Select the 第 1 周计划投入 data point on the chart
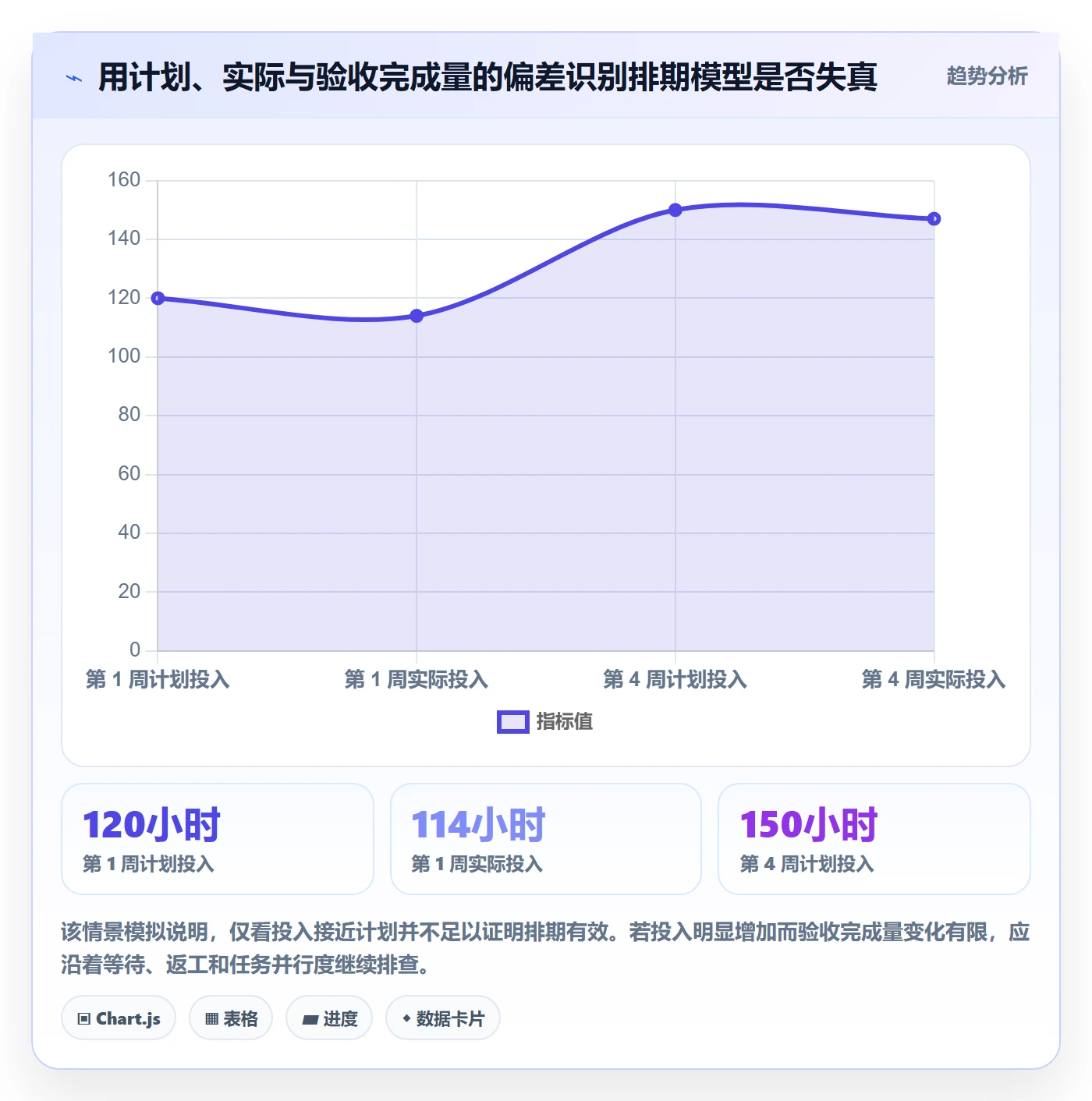 pyautogui.click(x=158, y=298)
